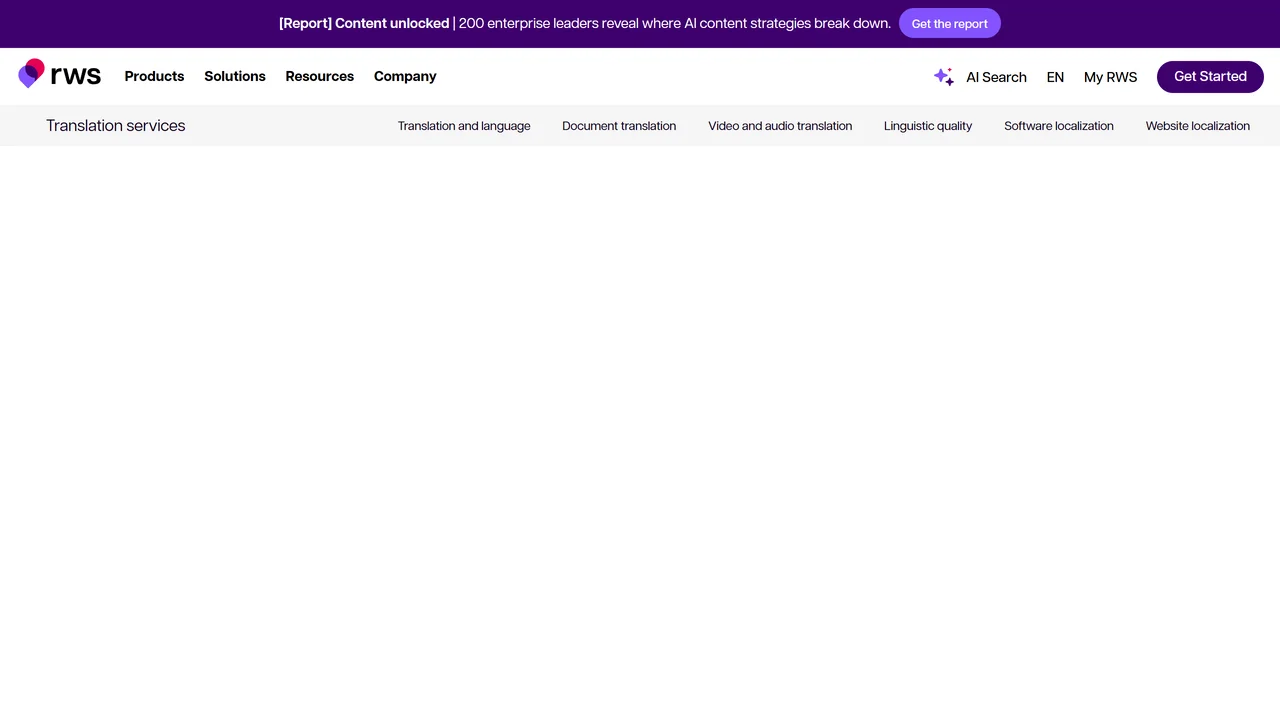
Task: Open the Products menu
Action: 154,76
